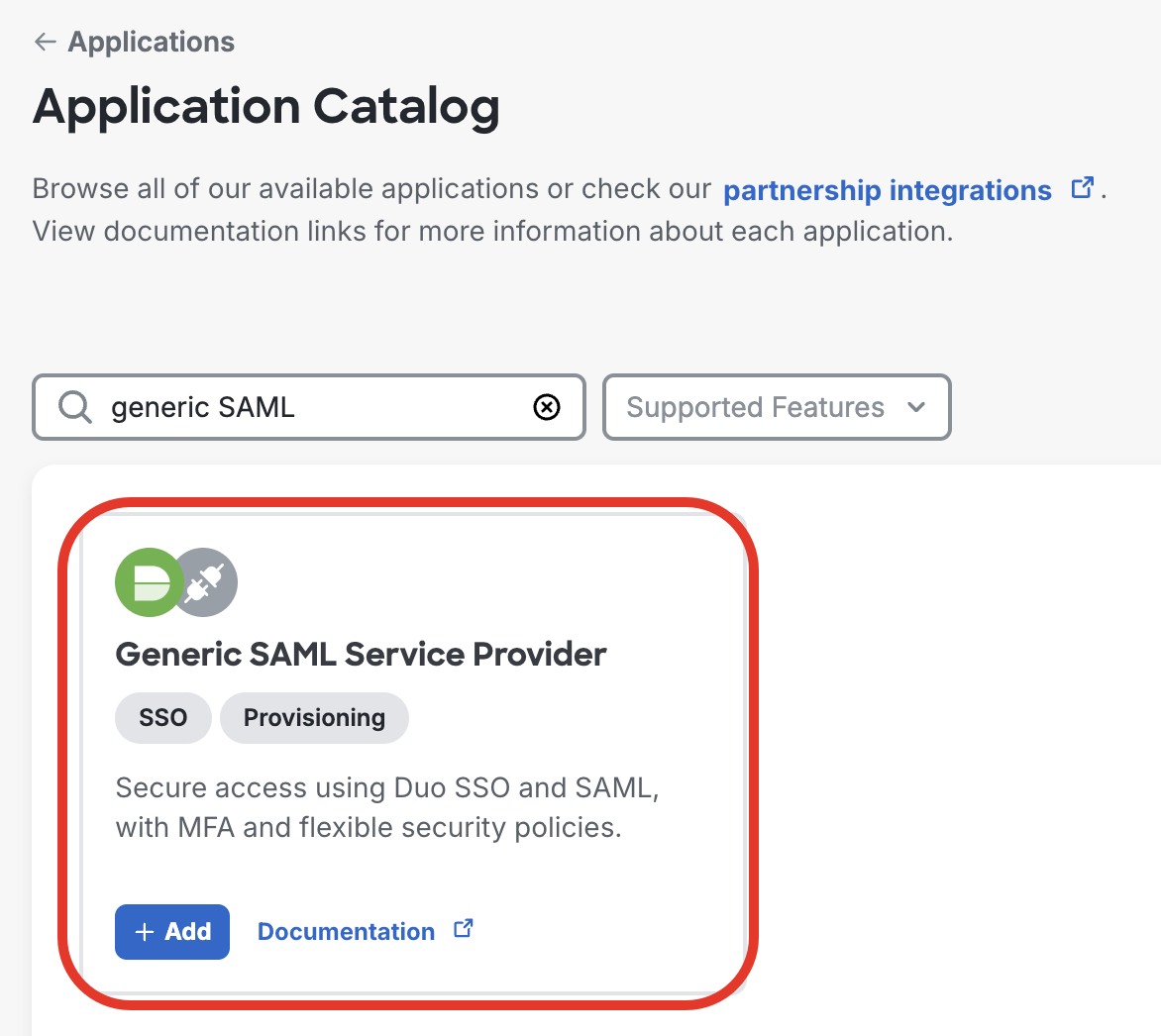Add the Generic SAML Service Provider application
Image resolution: width=1161 pixels, height=1036 pixels.
point(171,931)
